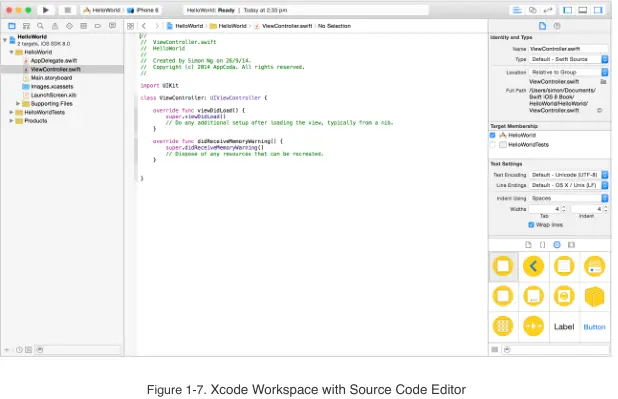Show the Version editor
618x399 pixels.
point(548,10)
